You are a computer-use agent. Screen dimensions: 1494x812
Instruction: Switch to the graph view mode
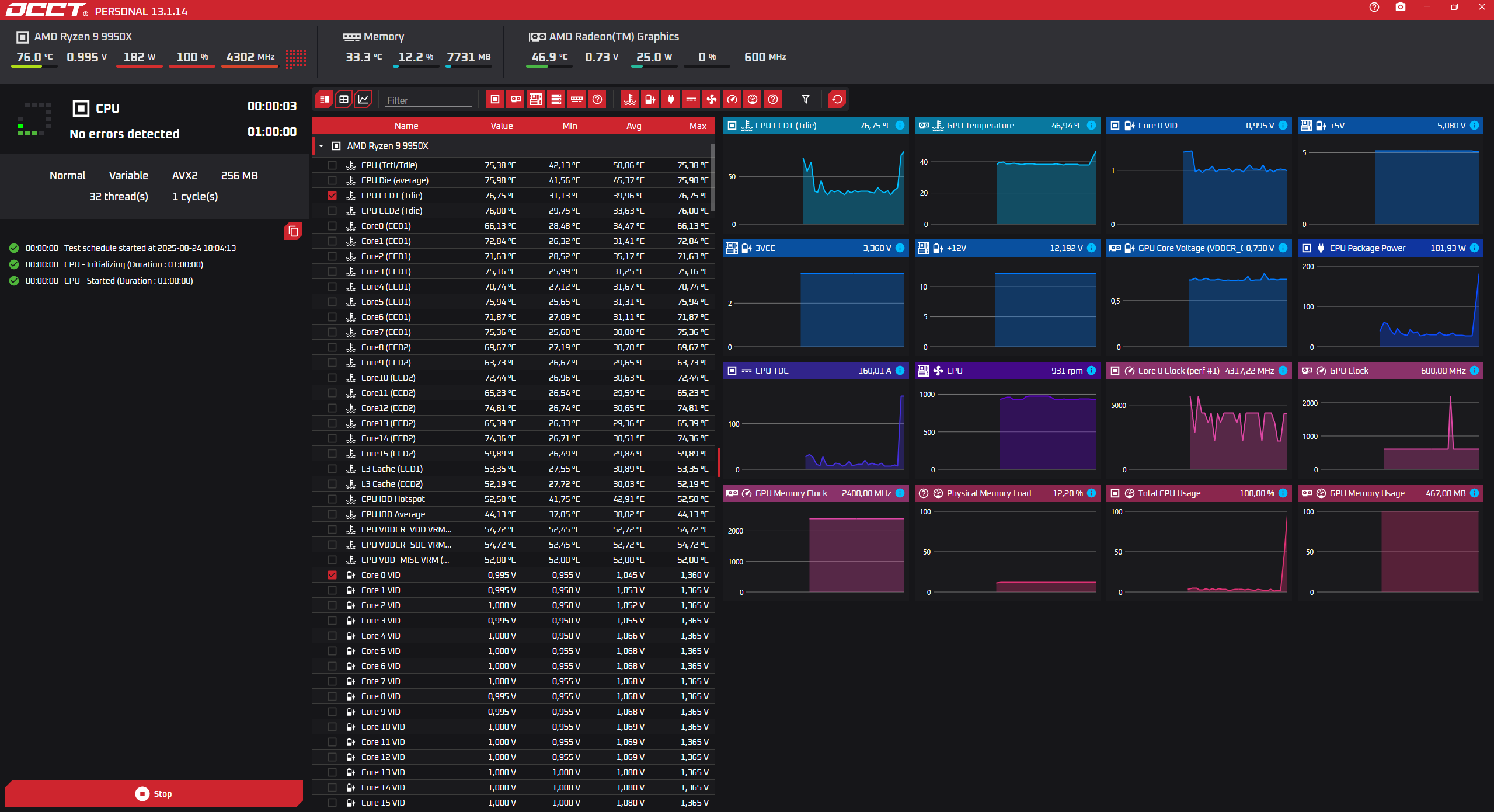click(x=363, y=100)
